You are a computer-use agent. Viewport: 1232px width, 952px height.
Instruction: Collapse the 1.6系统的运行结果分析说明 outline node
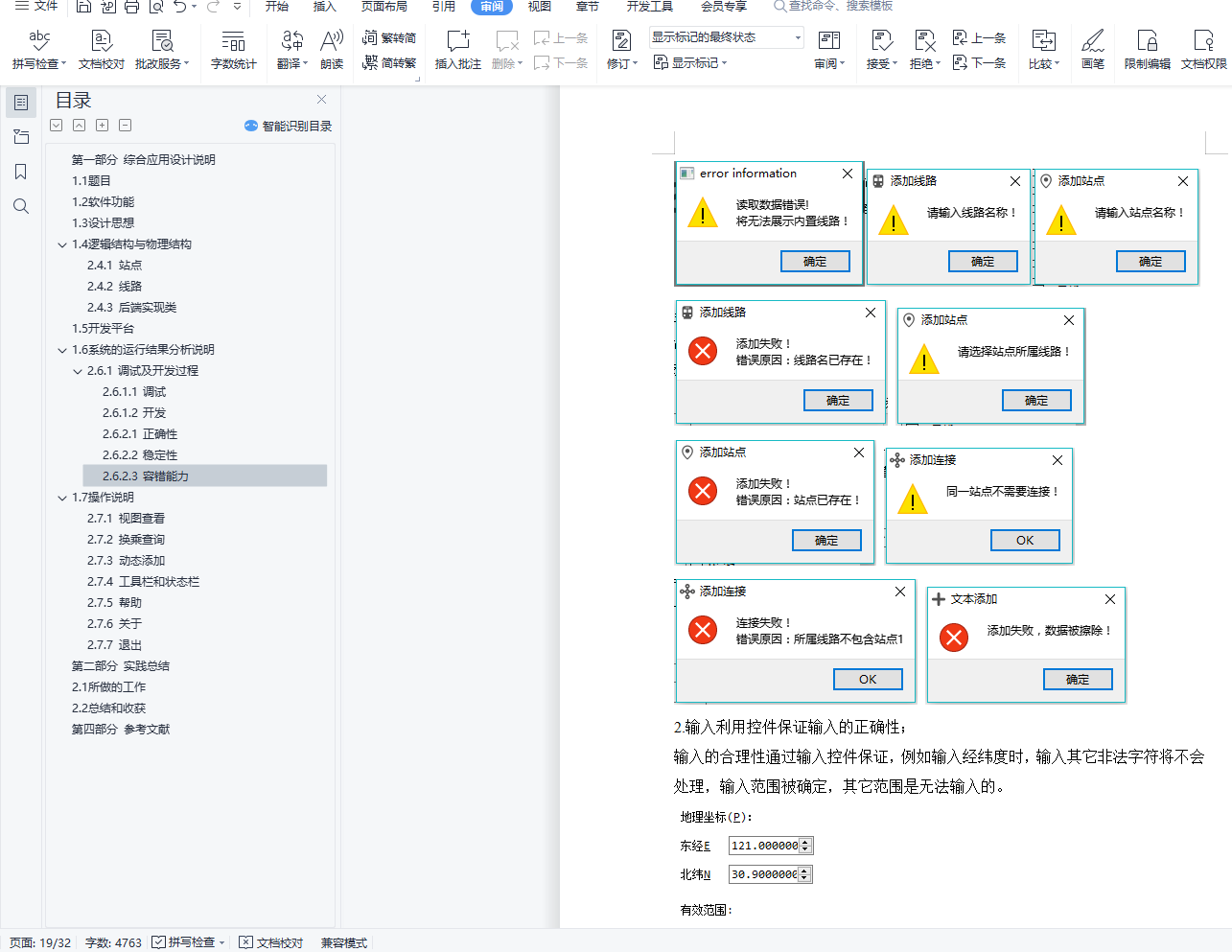[62, 350]
